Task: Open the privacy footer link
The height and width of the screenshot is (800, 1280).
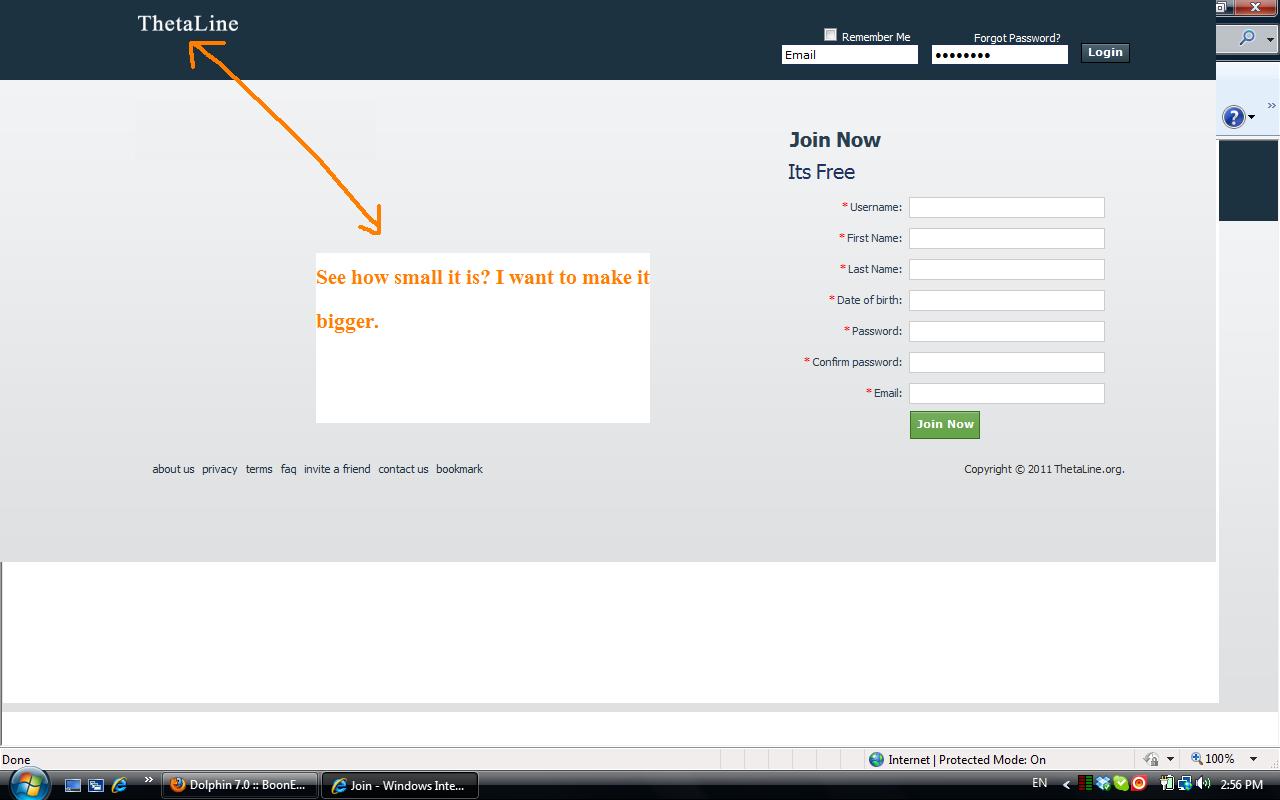Action: point(220,469)
